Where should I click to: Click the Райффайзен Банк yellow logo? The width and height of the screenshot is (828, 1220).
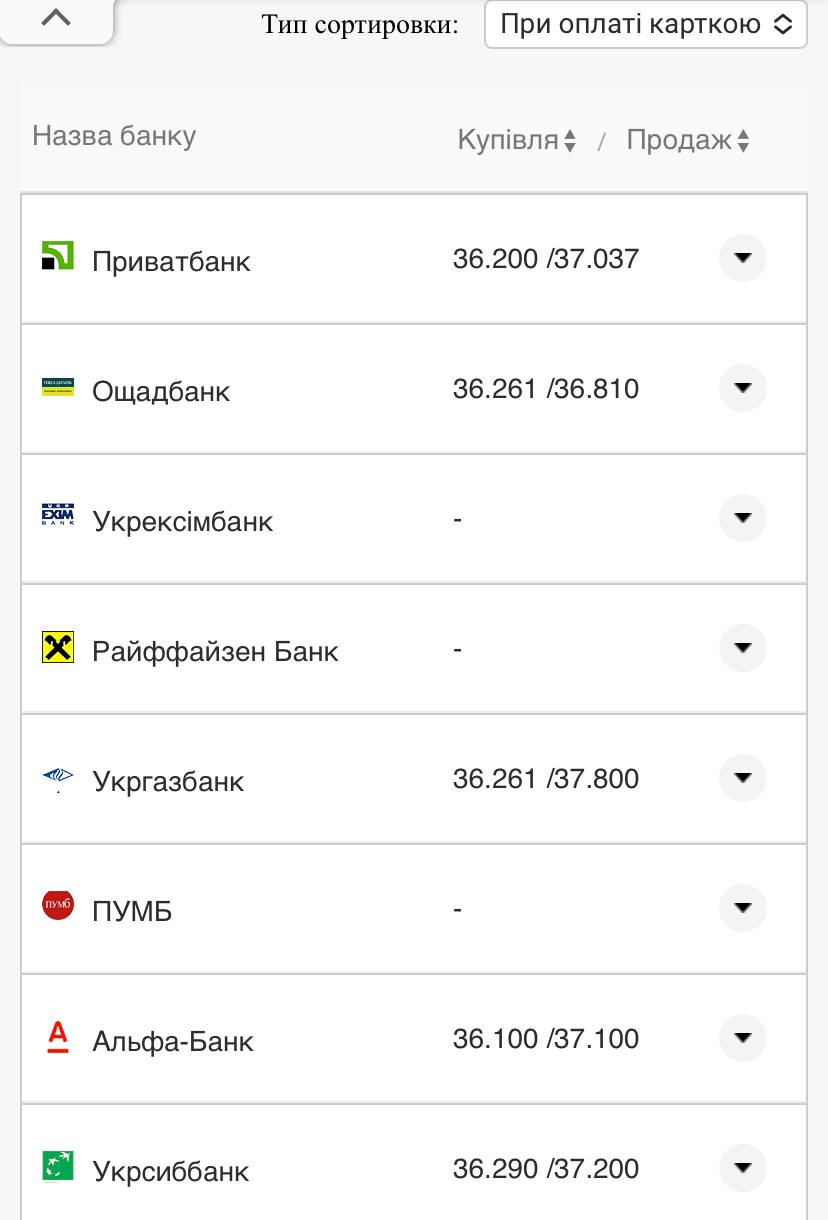[58, 647]
